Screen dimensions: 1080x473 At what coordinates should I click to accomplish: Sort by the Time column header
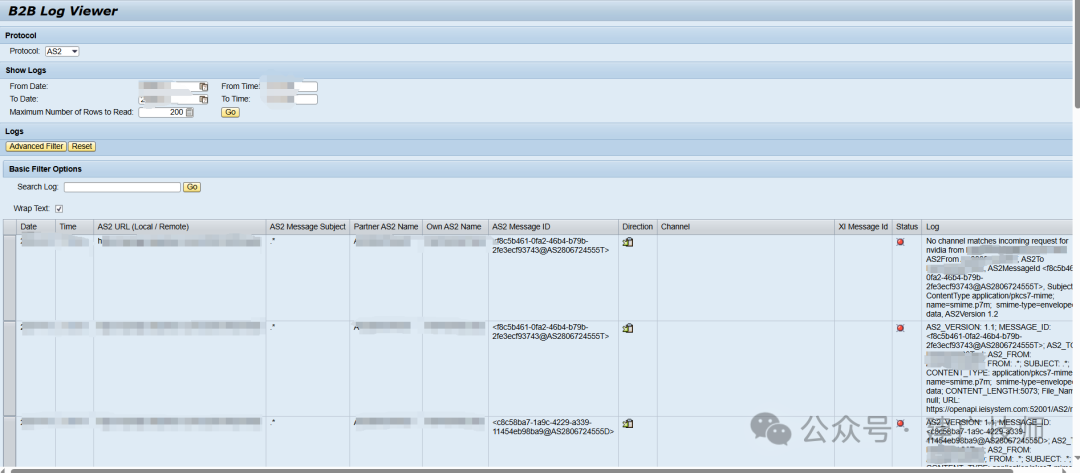click(x=74, y=227)
